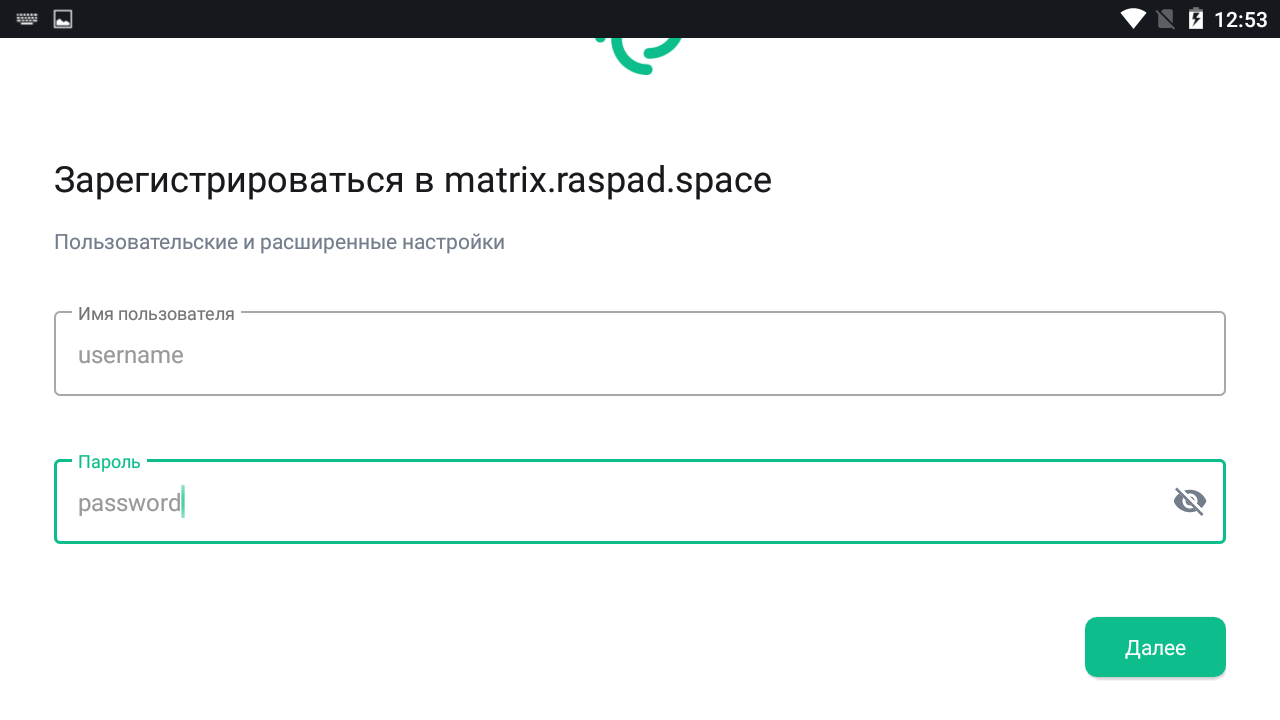Click the no-SIM card icon
The height and width of the screenshot is (720, 1280).
[1165, 19]
